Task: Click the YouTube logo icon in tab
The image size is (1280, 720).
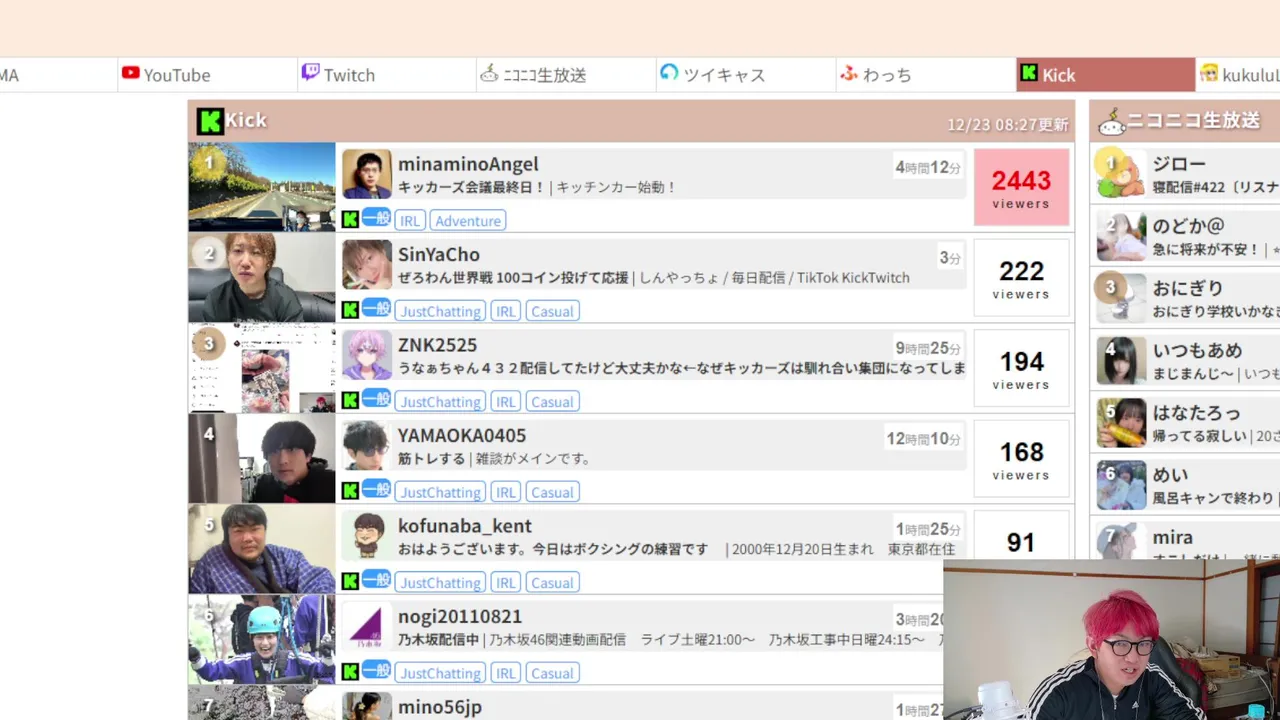Action: click(x=130, y=73)
